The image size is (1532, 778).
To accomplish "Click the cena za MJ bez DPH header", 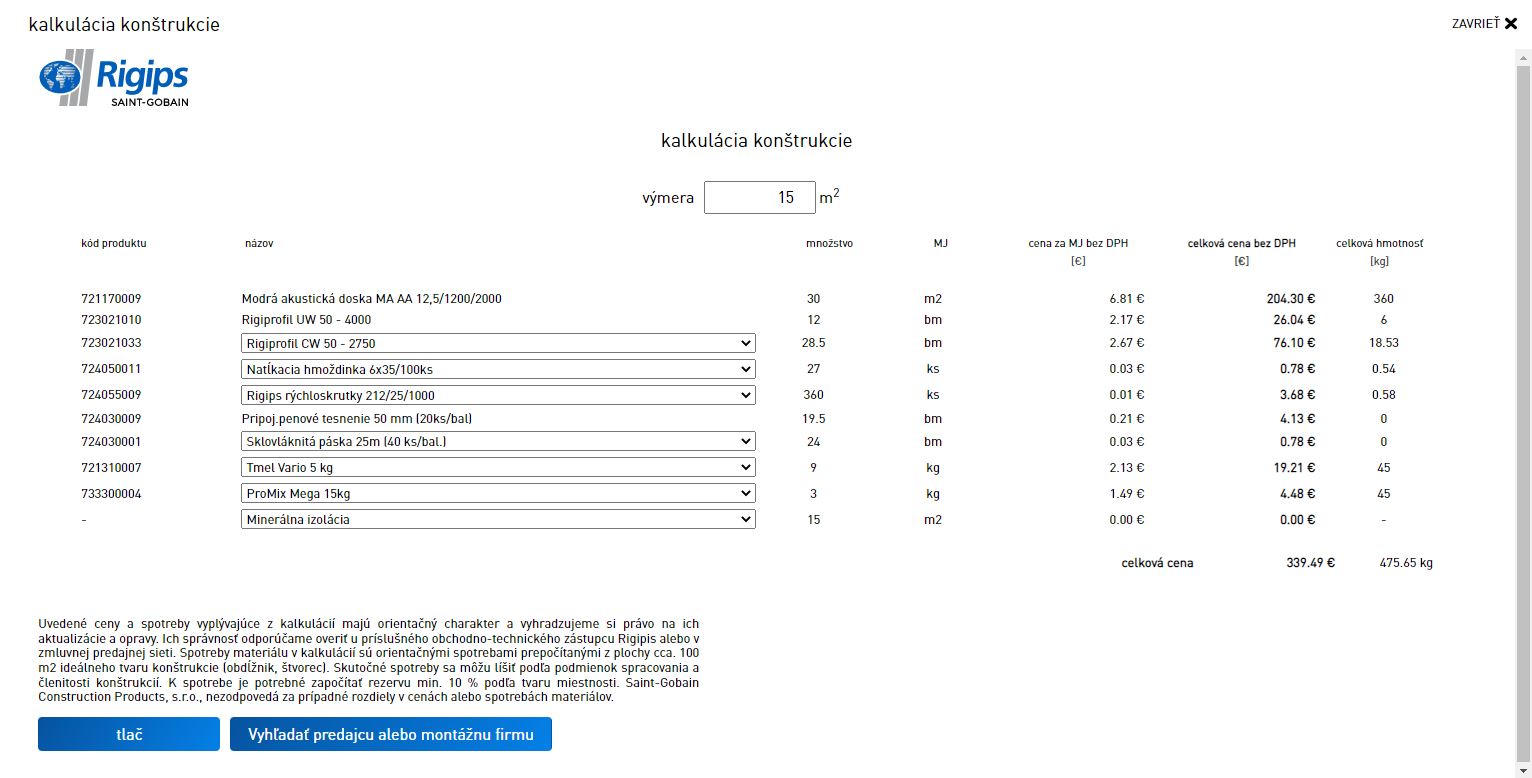I will tap(1078, 243).
